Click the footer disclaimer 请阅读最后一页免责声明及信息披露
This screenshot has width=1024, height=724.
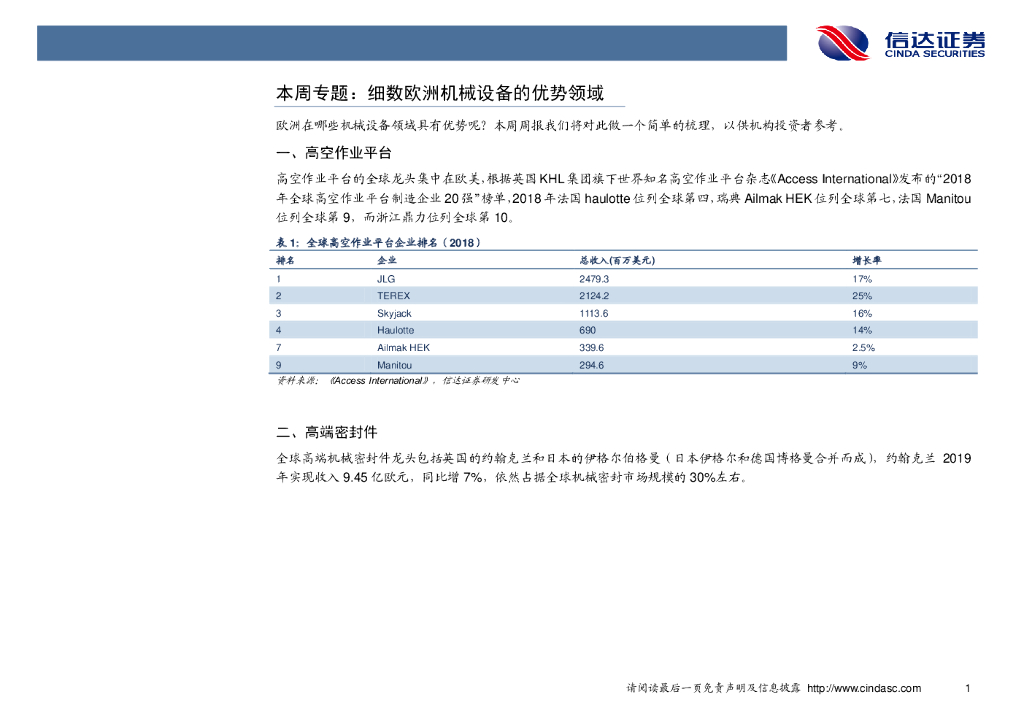tap(713, 688)
